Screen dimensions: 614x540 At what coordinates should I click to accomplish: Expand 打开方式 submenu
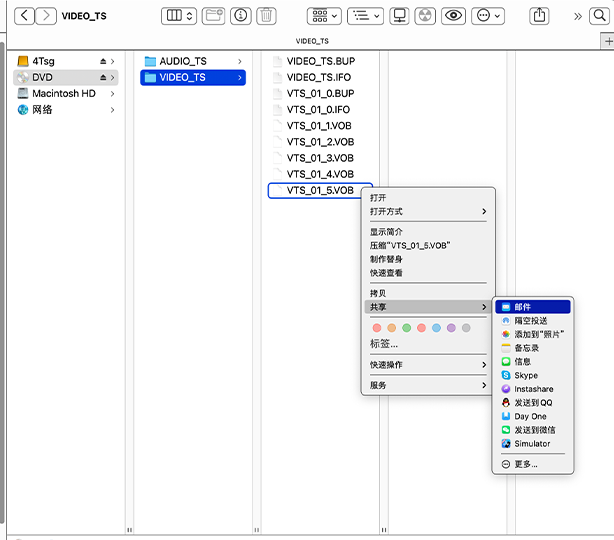coord(428,211)
